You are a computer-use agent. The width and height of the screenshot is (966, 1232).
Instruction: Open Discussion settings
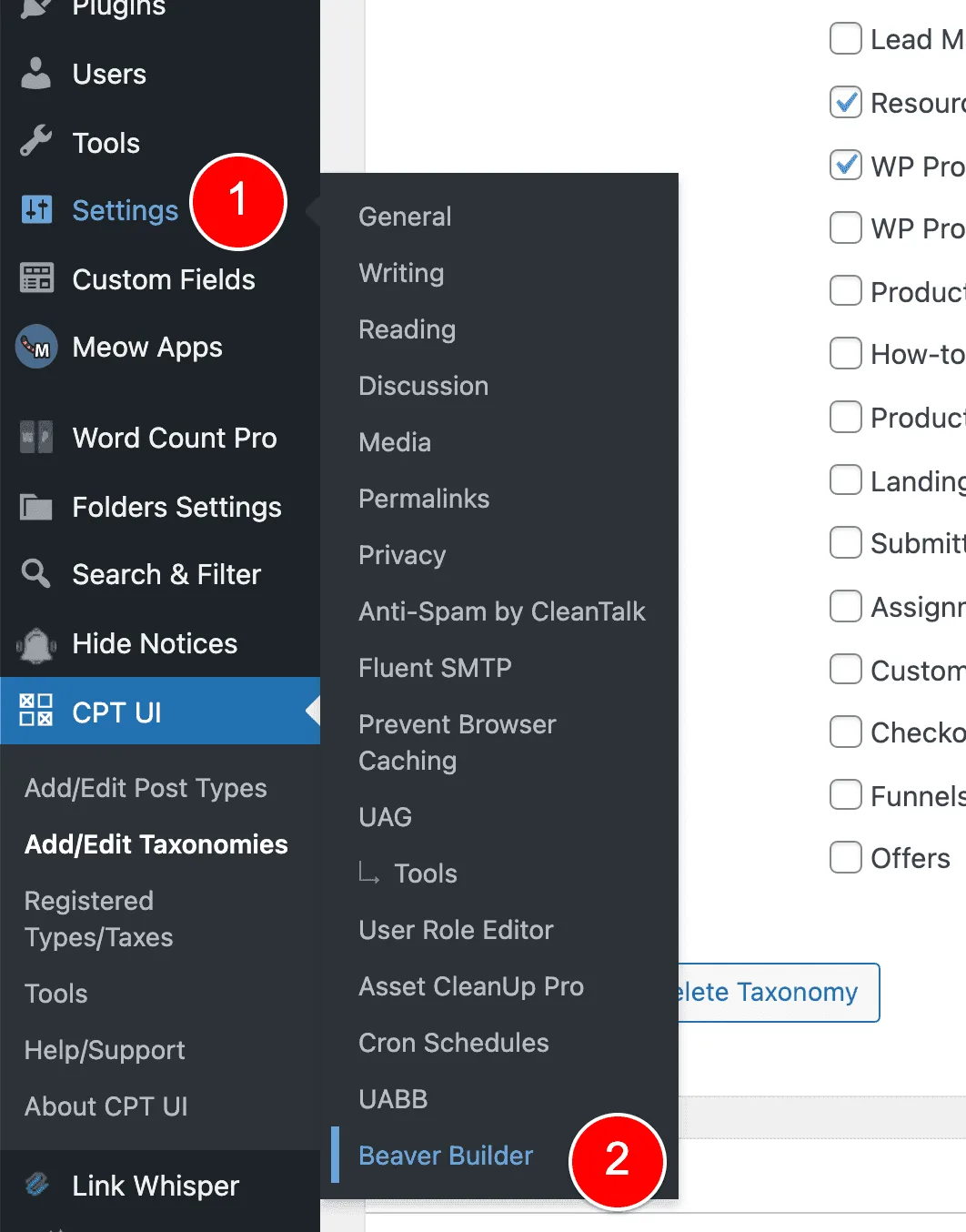click(x=423, y=386)
